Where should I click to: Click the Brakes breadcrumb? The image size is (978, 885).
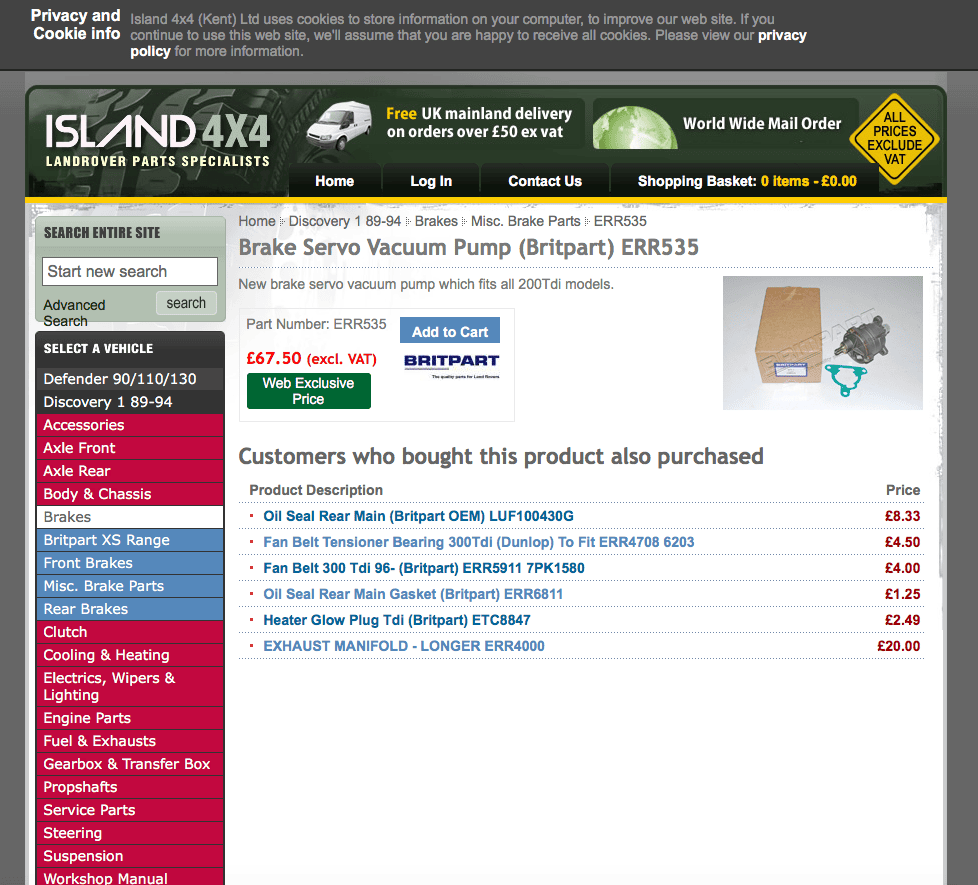click(436, 221)
